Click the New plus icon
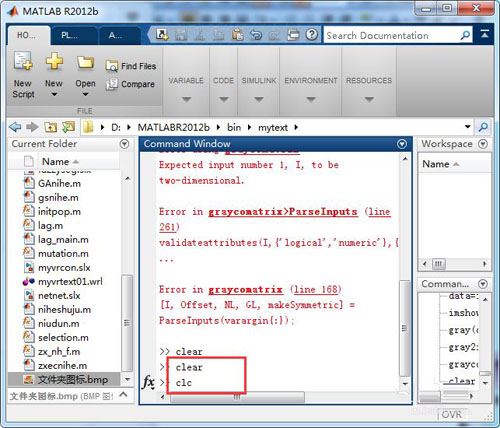Image resolution: width=500 pixels, height=428 pixels. [54, 61]
